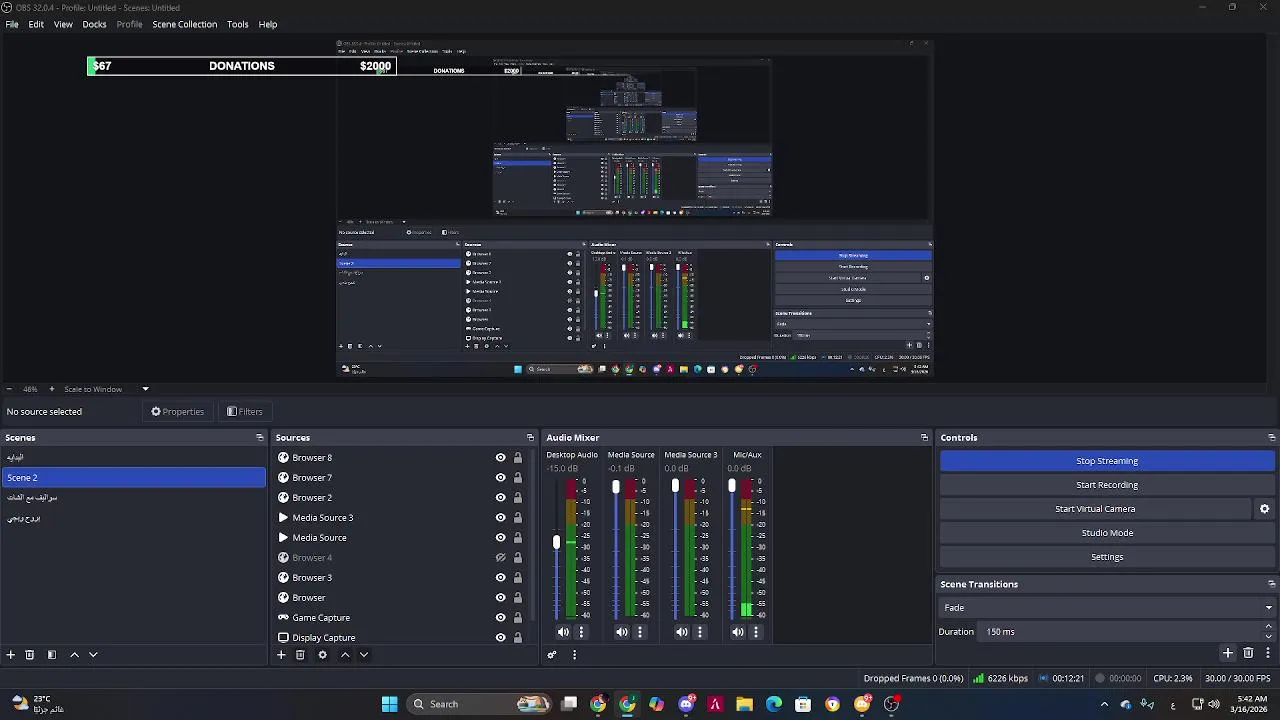The image size is (1280, 720).
Task: Adjust Desktop Audio volume slider
Action: tap(557, 542)
